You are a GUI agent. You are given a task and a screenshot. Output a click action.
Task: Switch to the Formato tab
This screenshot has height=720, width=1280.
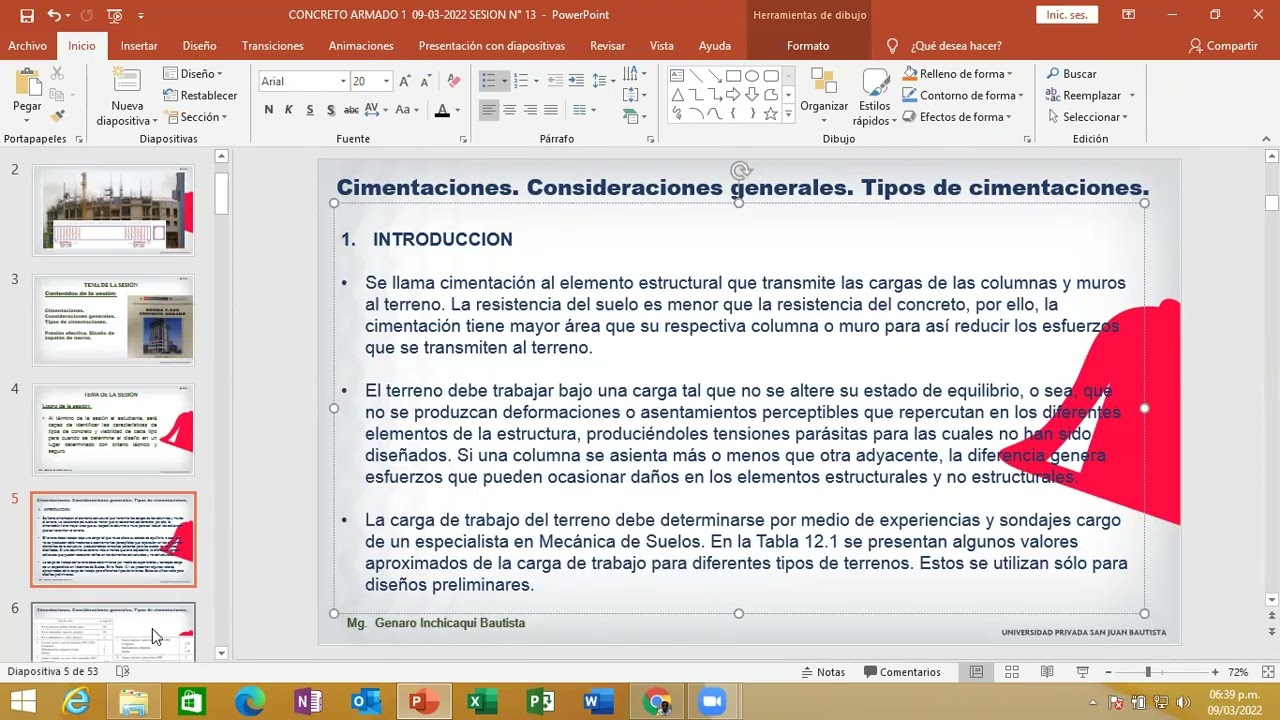[x=808, y=46]
